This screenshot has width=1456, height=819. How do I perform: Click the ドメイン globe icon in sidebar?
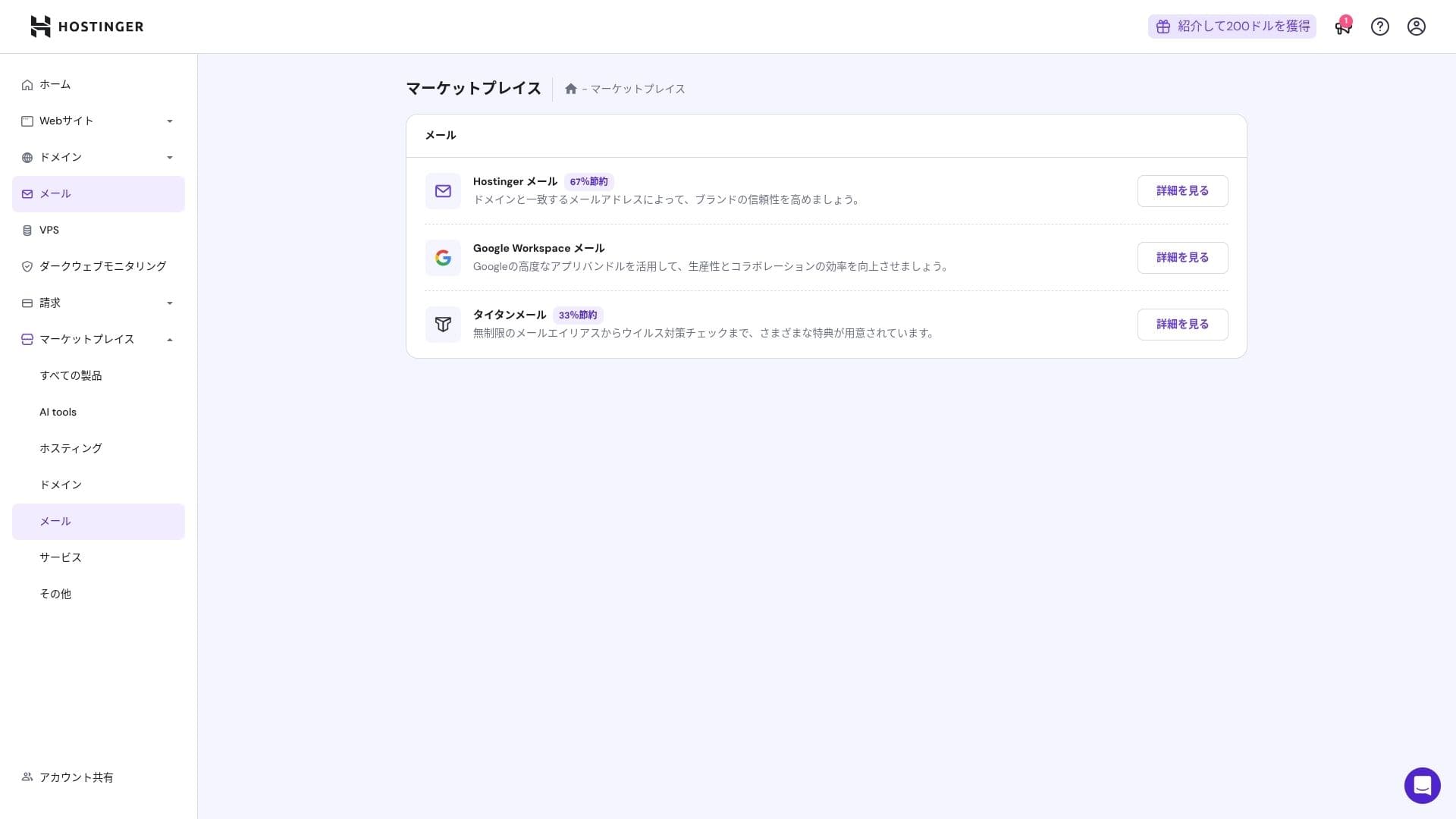(27, 158)
